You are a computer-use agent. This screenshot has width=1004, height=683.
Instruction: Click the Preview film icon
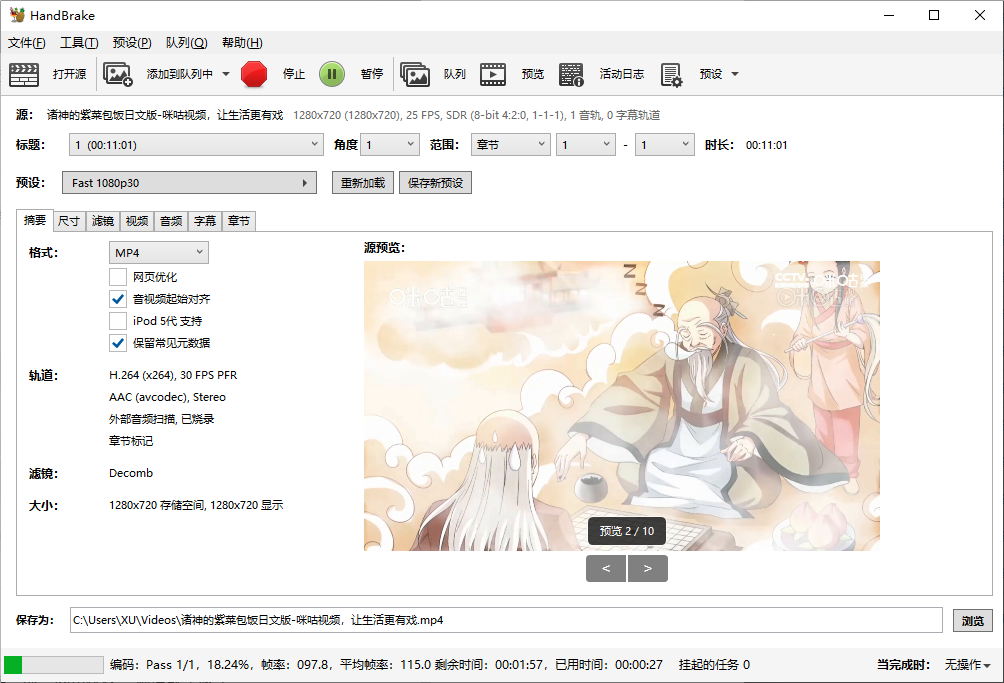tap(492, 74)
